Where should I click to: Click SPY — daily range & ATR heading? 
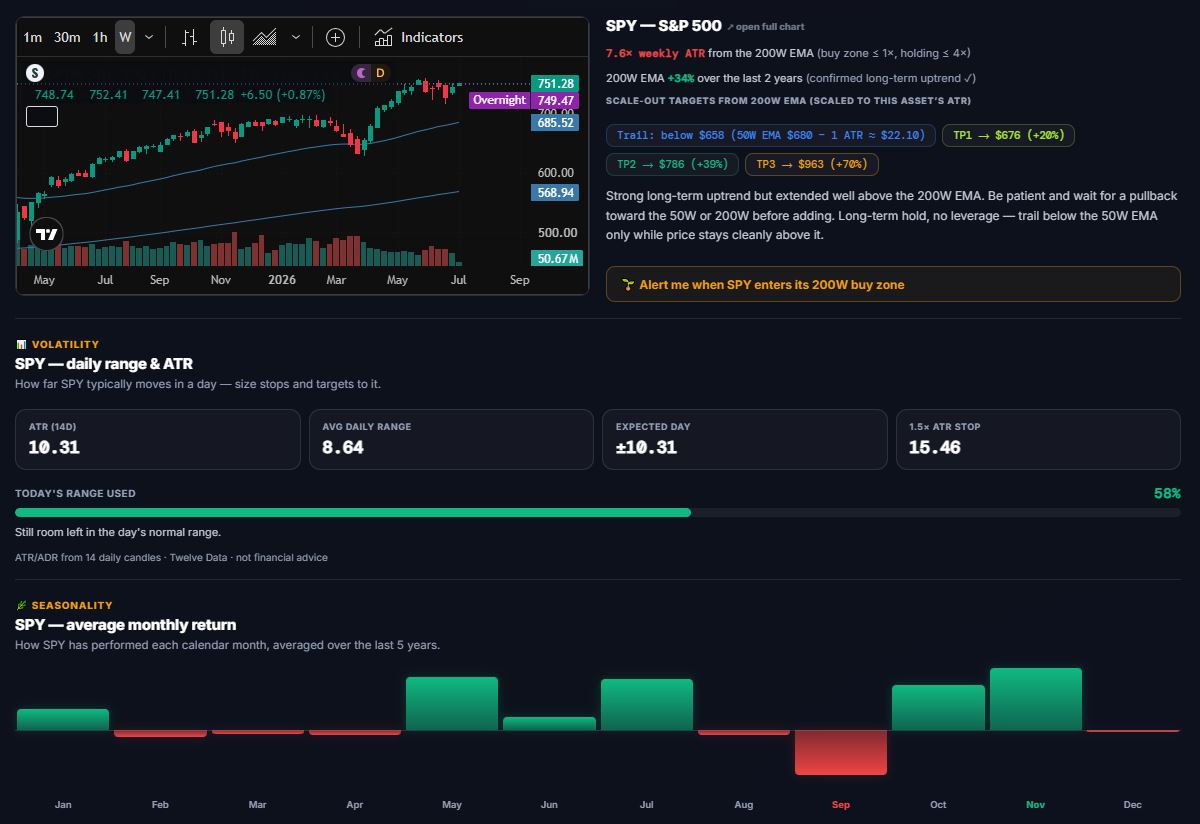[104, 364]
